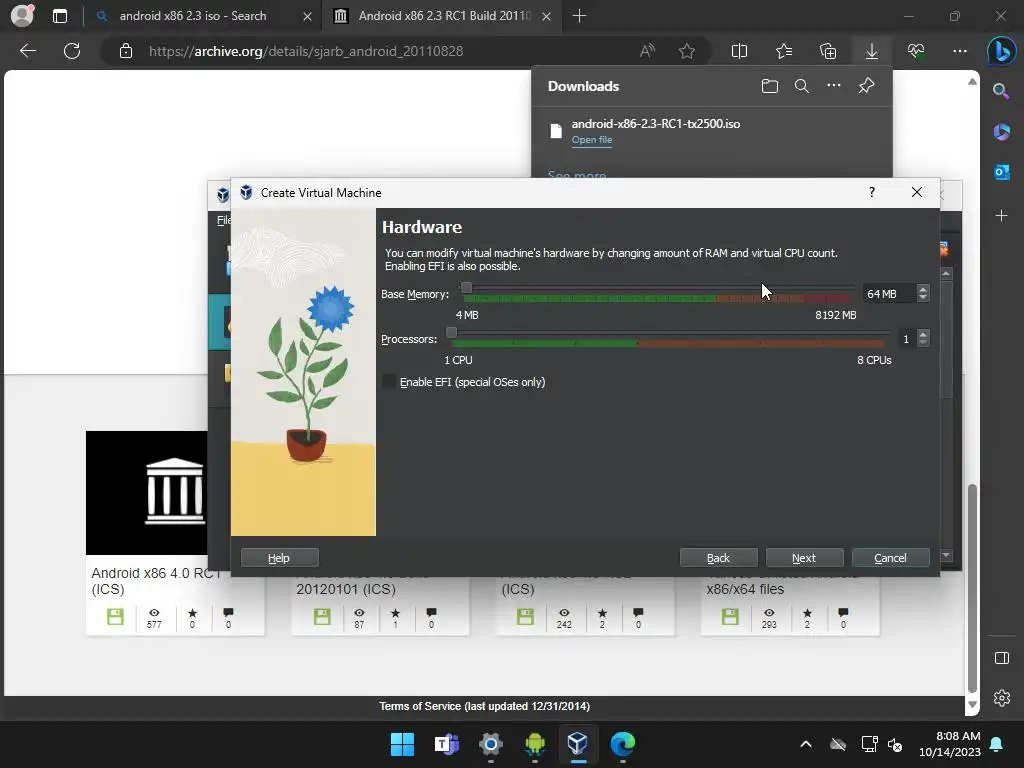The image size is (1024, 768).
Task: Open the Windows Start menu
Action: [402, 744]
